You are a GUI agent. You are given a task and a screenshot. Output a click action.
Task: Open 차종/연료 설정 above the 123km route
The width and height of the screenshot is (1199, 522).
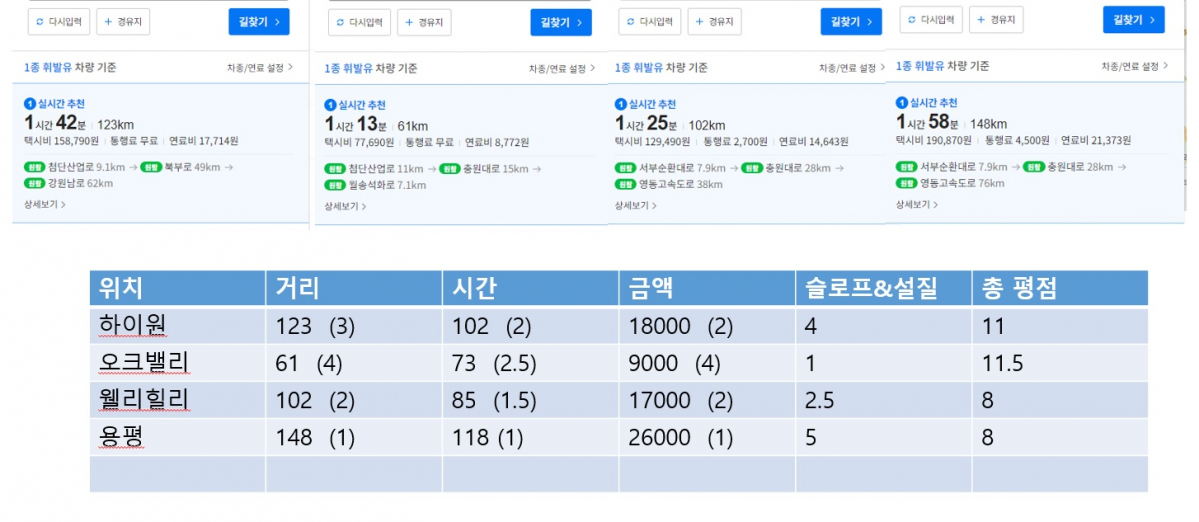(260, 68)
